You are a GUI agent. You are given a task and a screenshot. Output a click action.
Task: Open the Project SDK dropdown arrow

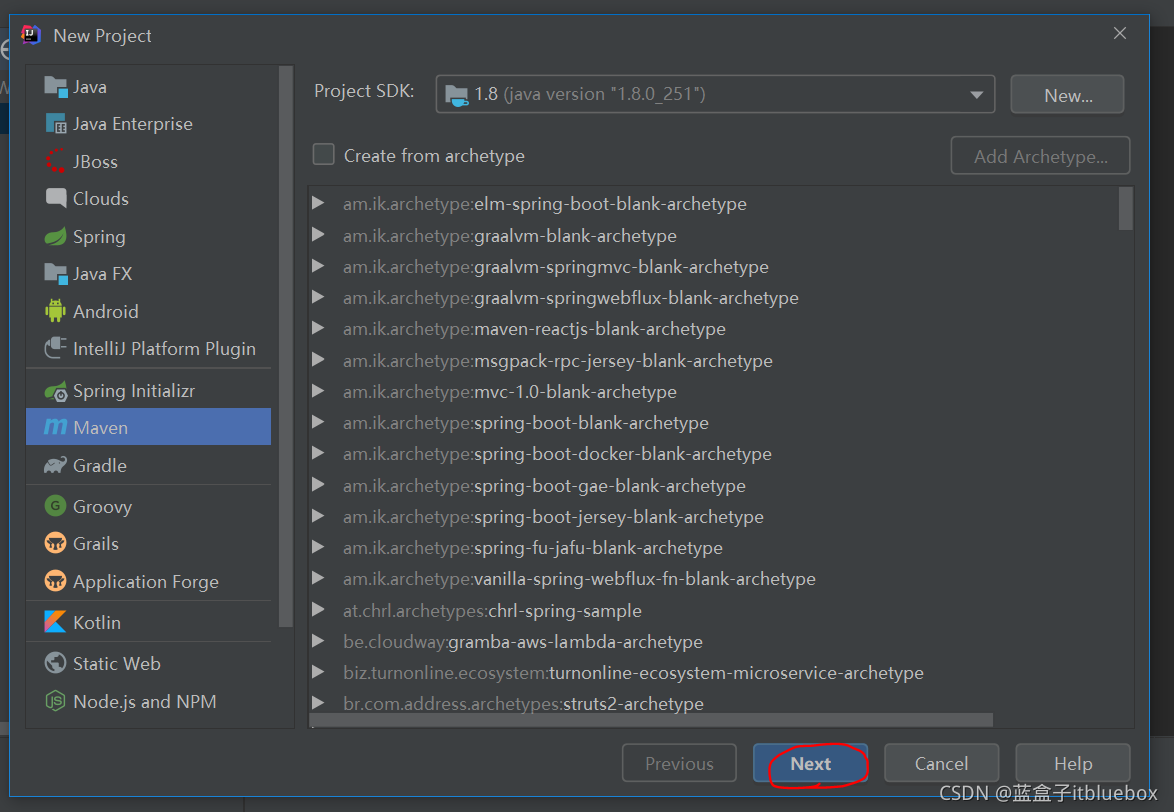pyautogui.click(x=976, y=95)
